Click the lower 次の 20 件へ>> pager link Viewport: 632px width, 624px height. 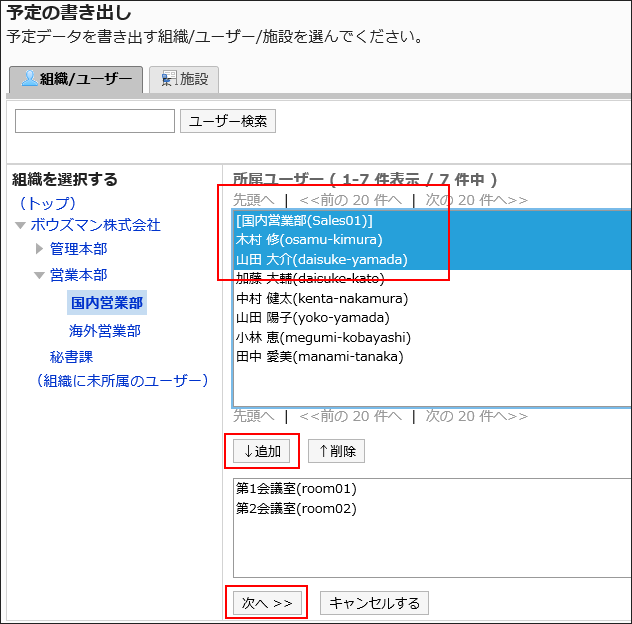[x=476, y=416]
